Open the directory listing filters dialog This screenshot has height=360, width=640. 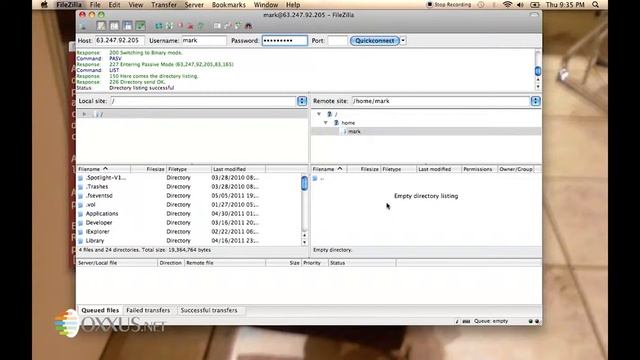pos(217,26)
